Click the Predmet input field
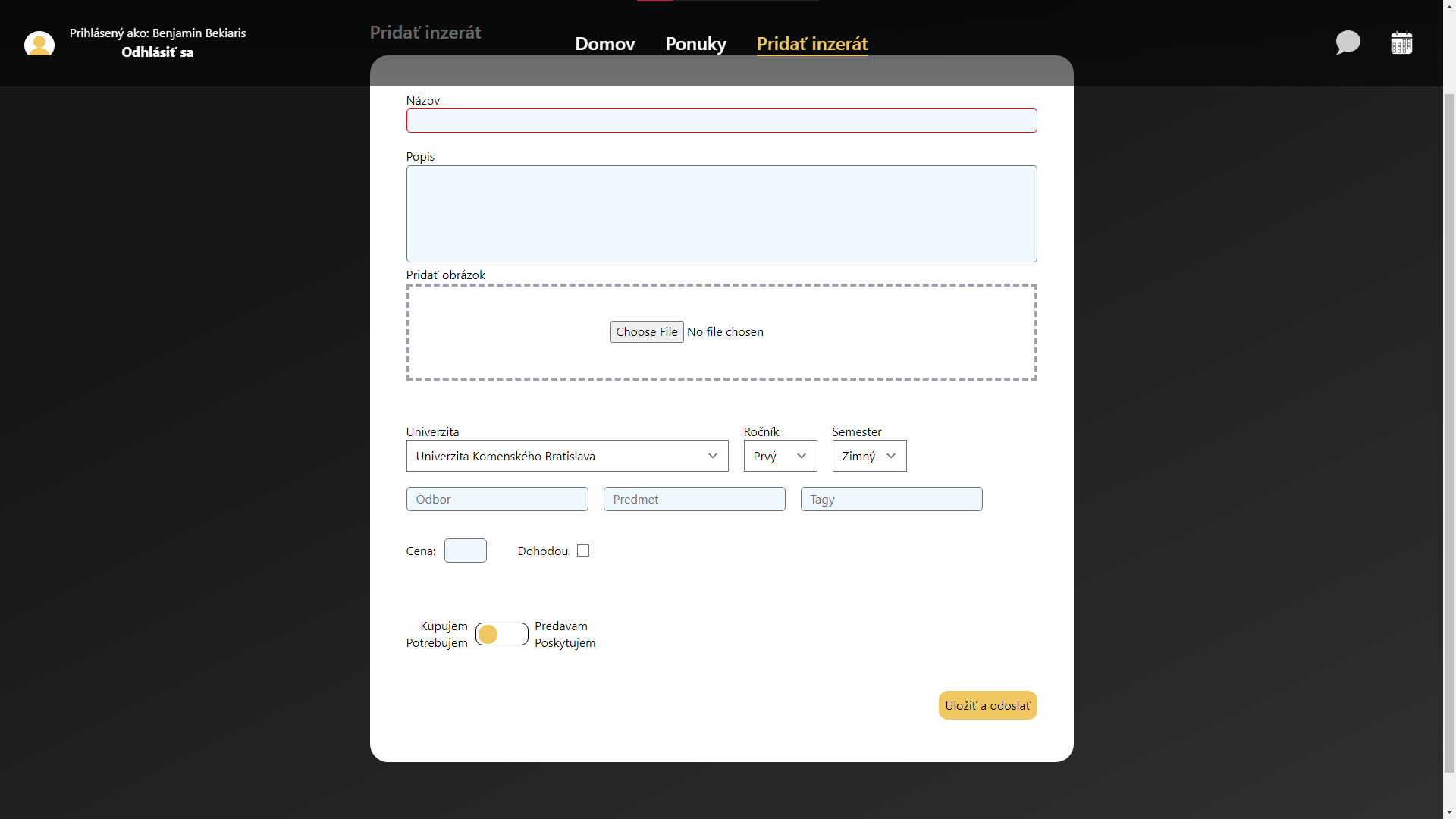The height and width of the screenshot is (819, 1456). 694,499
